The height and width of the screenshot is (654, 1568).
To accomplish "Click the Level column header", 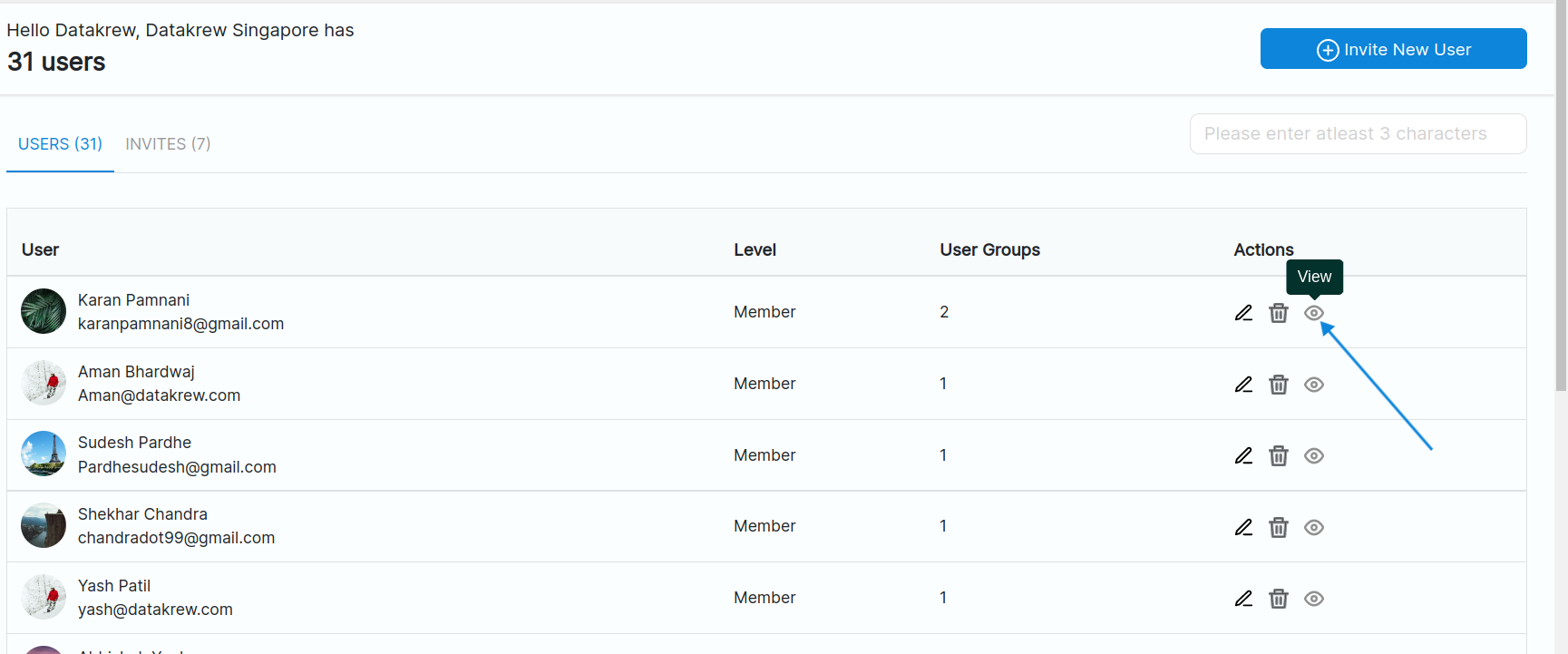I will click(755, 249).
